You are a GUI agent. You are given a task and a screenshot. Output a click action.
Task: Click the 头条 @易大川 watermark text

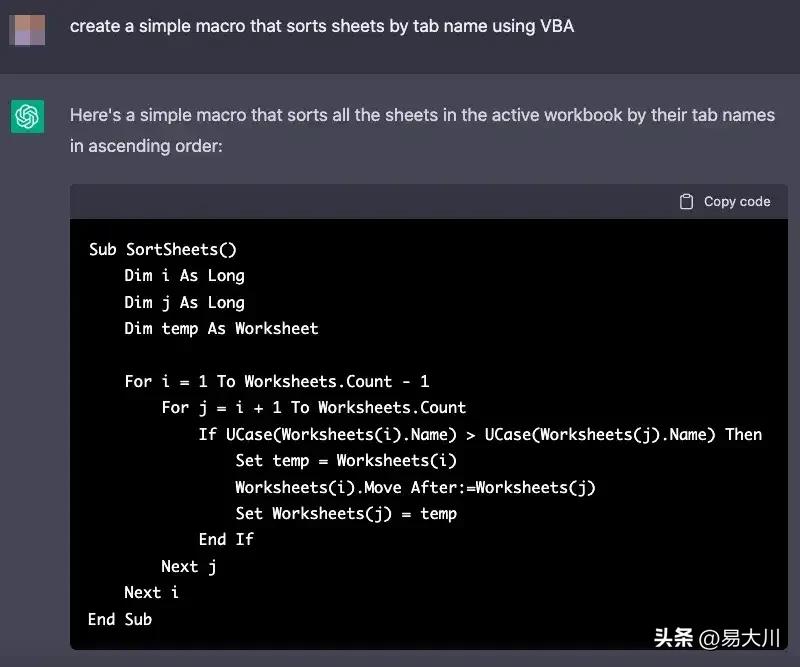pos(717,637)
